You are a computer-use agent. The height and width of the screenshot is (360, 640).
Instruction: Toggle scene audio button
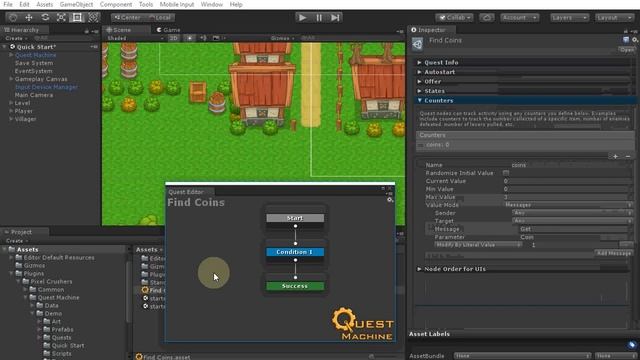pos(203,38)
